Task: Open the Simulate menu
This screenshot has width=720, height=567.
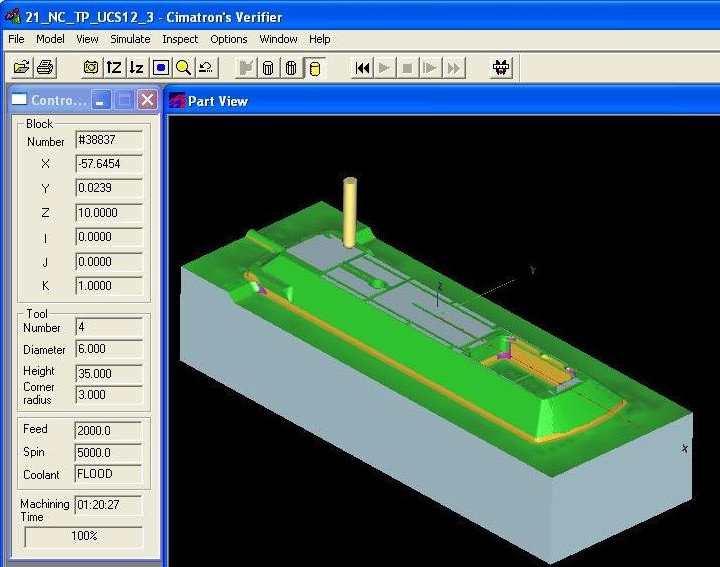Action: [x=130, y=39]
